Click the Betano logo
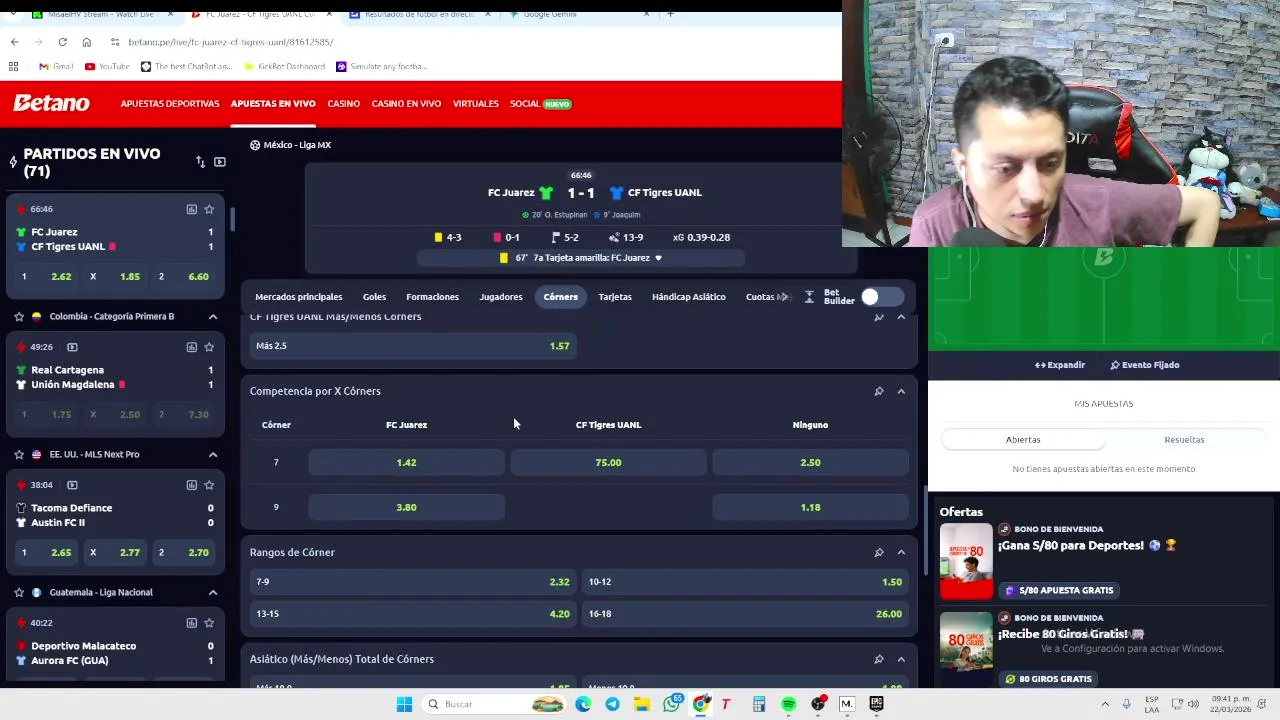Viewport: 1280px width, 720px height. coord(51,103)
